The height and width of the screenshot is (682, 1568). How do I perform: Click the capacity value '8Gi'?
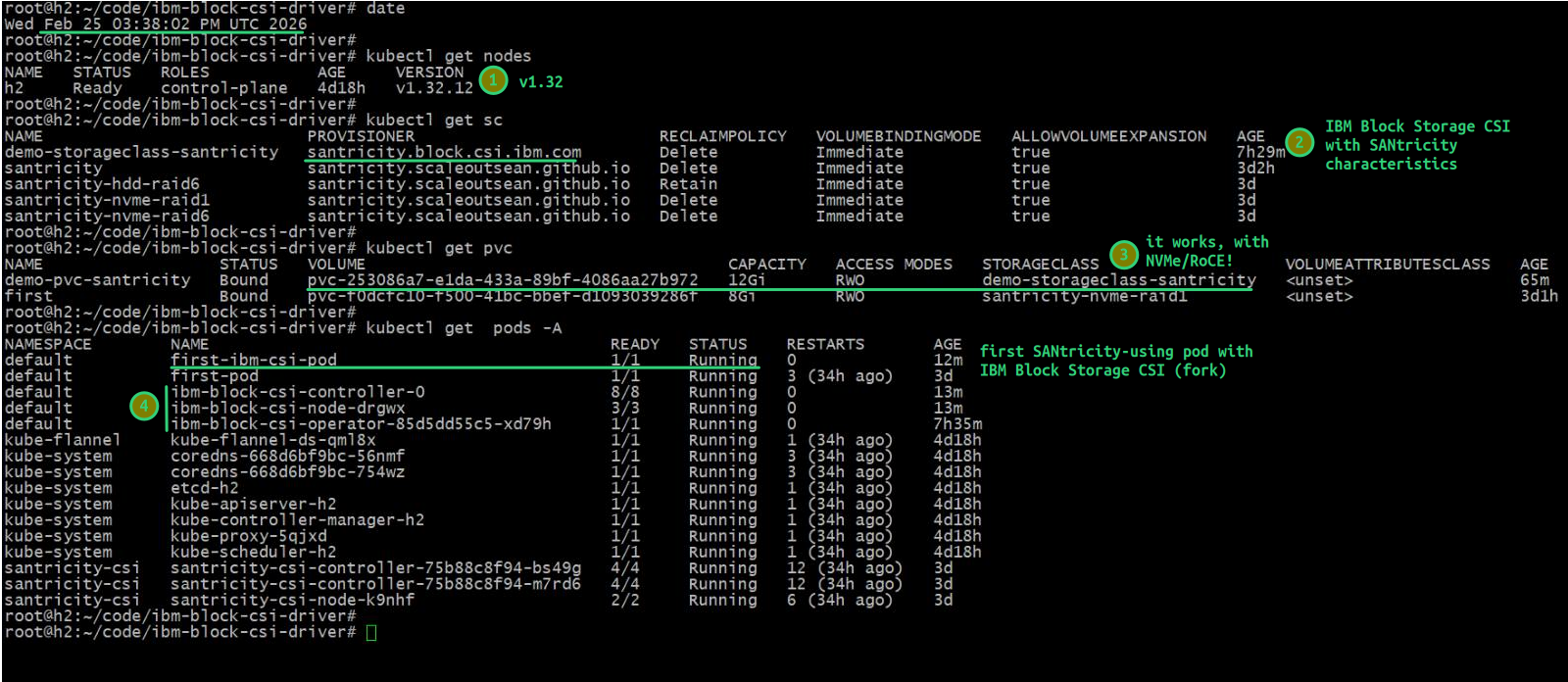742,296
